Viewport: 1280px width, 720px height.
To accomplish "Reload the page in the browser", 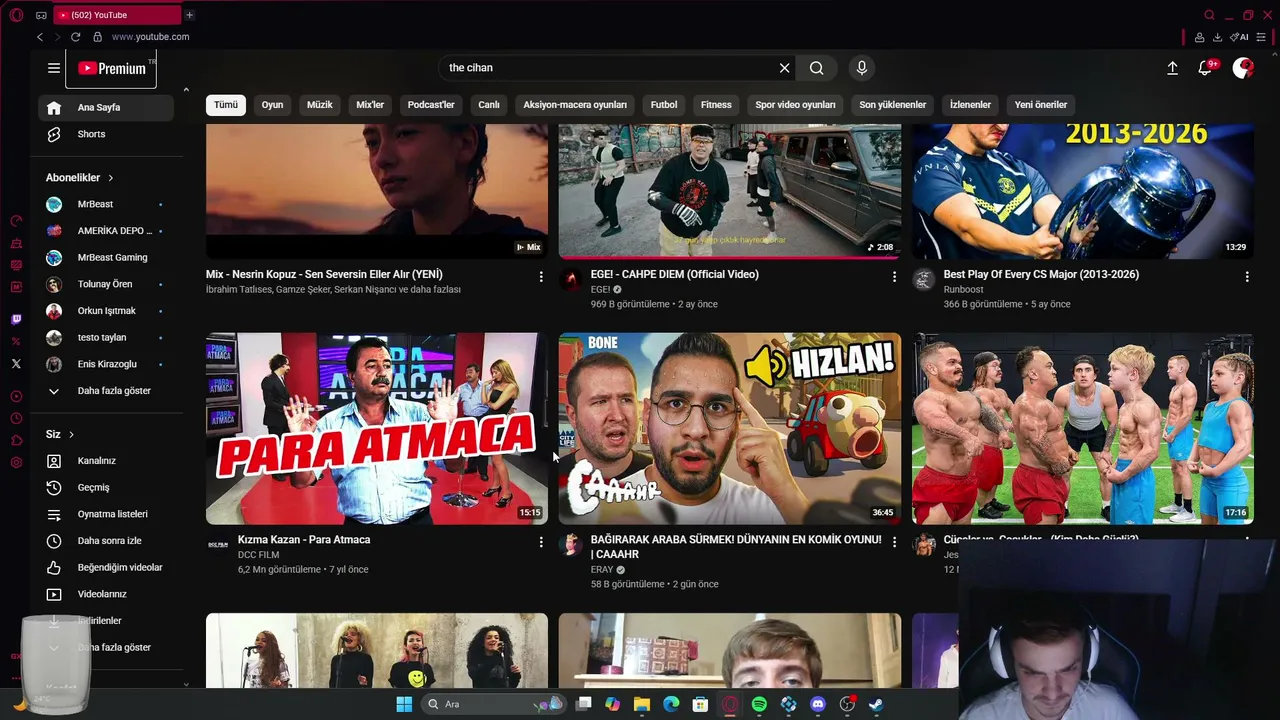I will (x=75, y=37).
